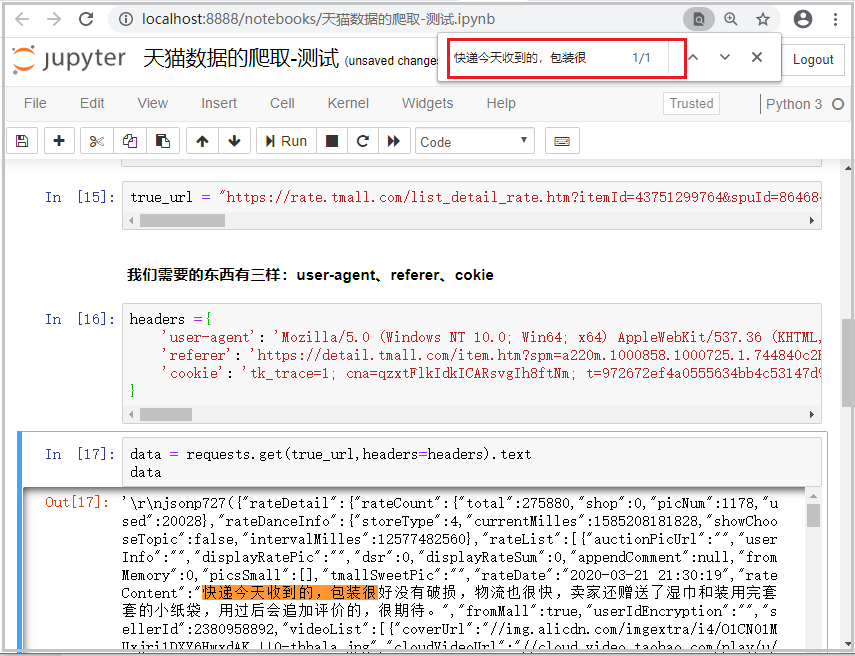Viewport: 855px width, 656px height.
Task: Copy selected cells icon
Action: point(130,141)
